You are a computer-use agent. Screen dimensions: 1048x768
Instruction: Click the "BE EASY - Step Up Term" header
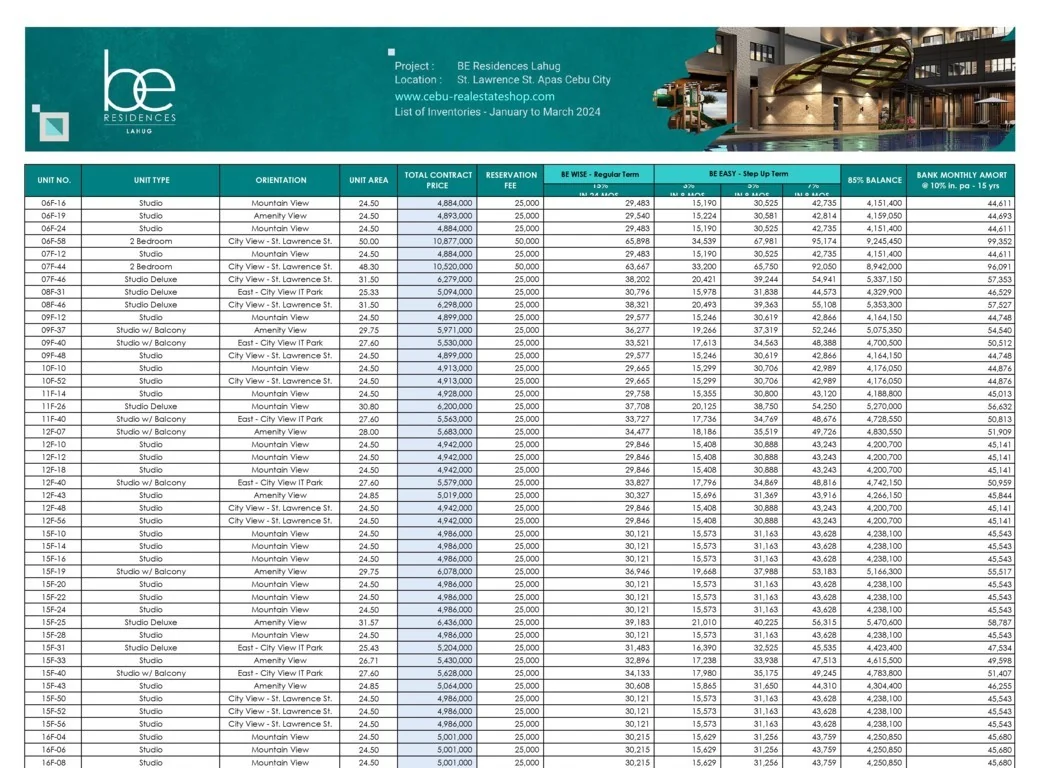click(748, 174)
